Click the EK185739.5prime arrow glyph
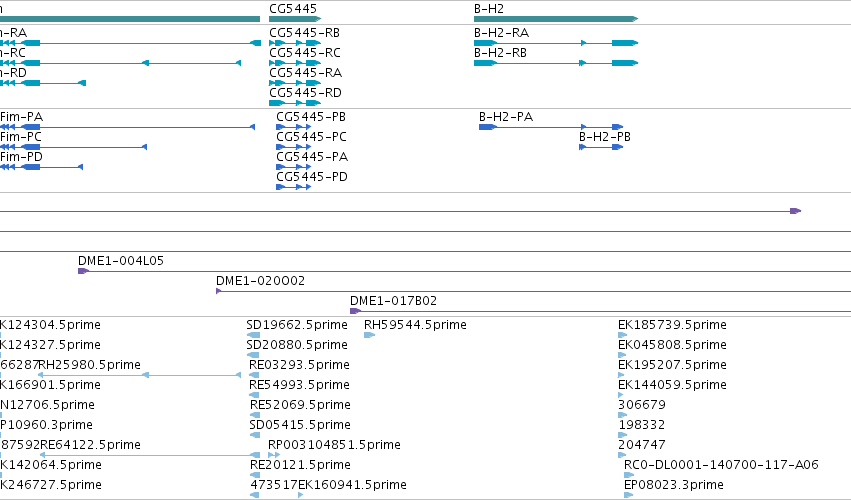 tap(623, 335)
